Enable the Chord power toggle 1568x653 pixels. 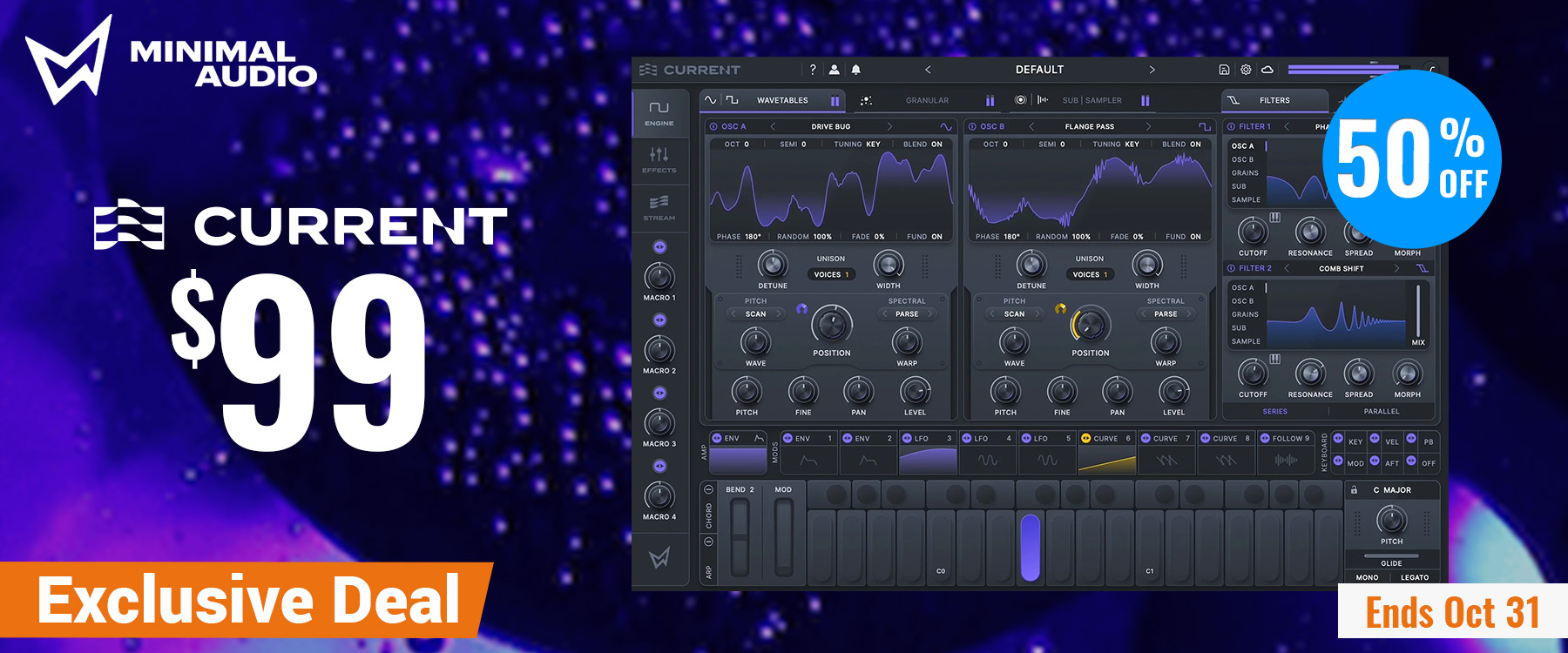click(x=709, y=490)
